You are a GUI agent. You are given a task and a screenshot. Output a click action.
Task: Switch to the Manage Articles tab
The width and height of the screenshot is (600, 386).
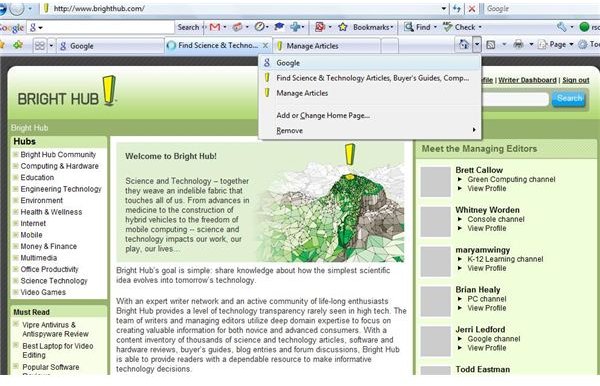coord(327,46)
